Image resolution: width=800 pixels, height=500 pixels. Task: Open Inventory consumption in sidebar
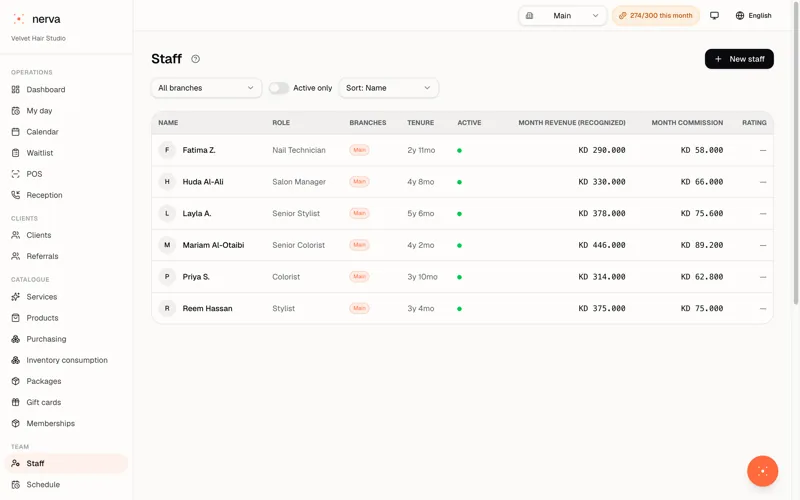coord(66,360)
